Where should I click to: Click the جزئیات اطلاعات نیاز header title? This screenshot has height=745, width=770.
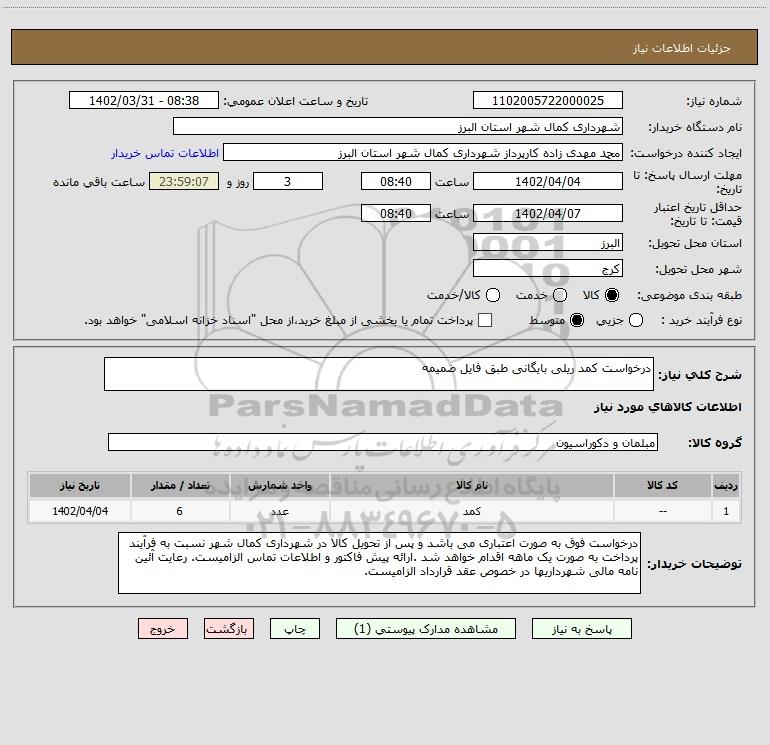(x=682, y=48)
